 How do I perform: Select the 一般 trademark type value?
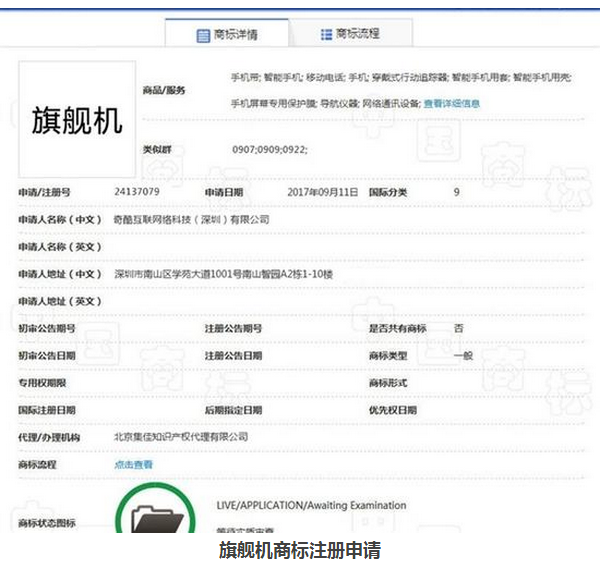pos(463,355)
